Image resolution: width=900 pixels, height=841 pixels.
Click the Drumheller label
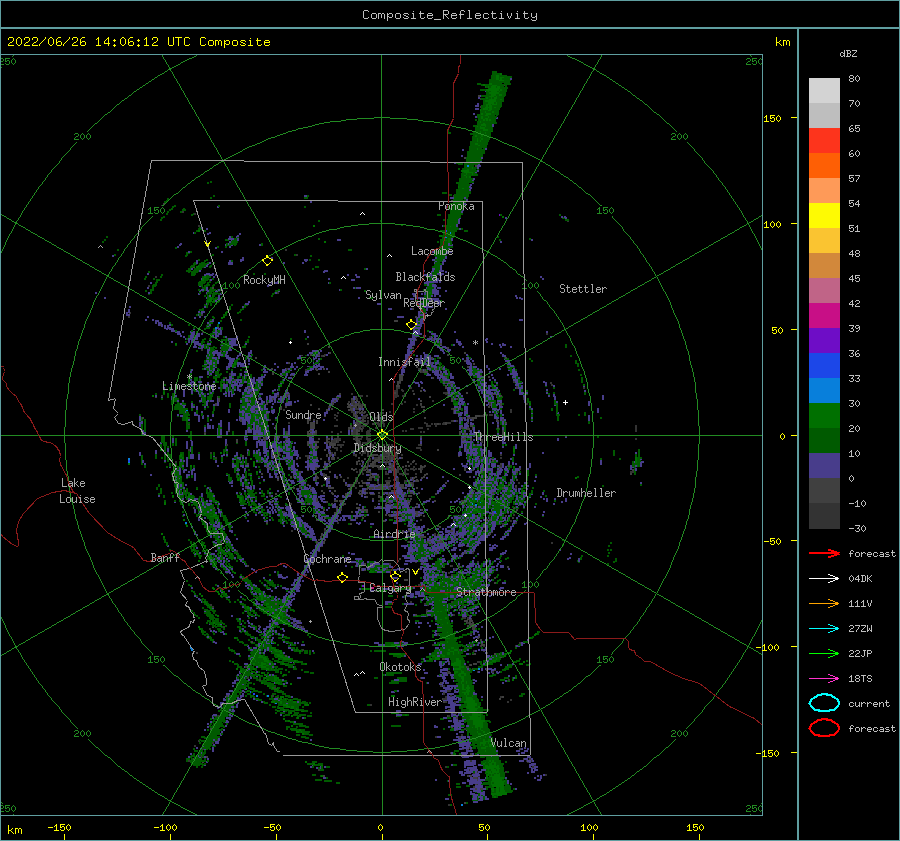pos(586,493)
